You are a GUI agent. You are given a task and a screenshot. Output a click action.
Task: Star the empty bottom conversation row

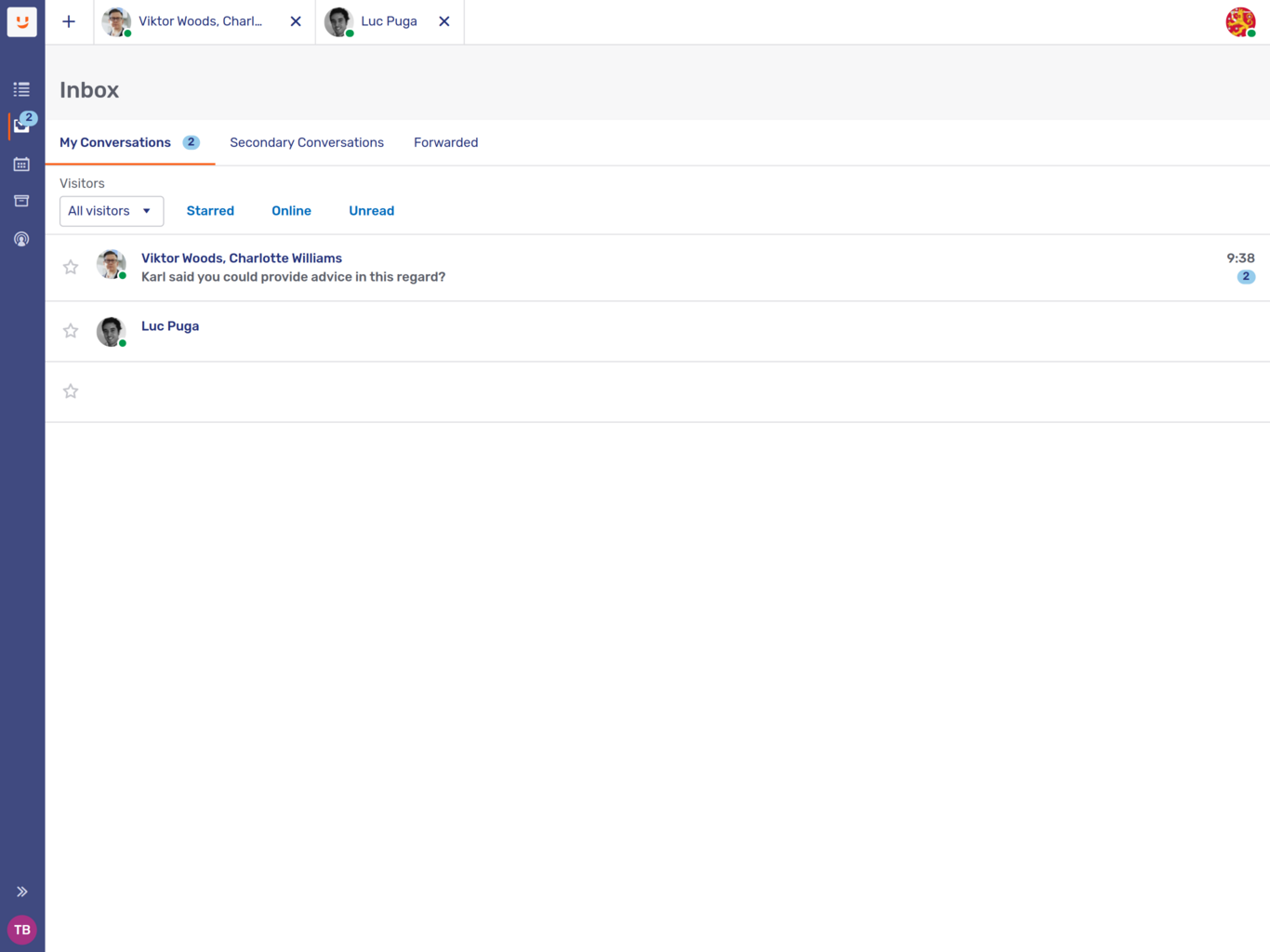(x=70, y=390)
